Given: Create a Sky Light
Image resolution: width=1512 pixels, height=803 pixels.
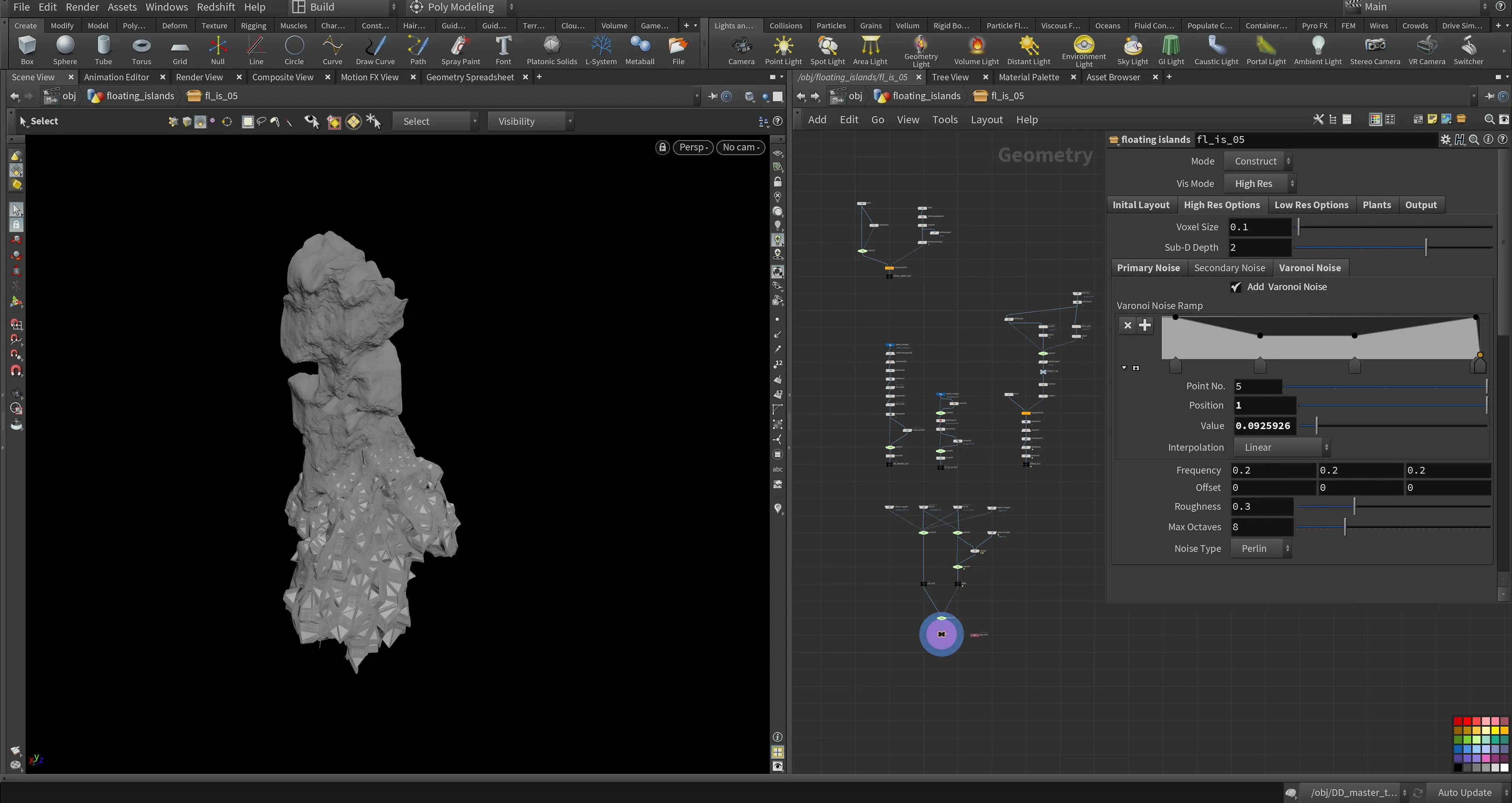Looking at the screenshot, I should (x=1133, y=50).
